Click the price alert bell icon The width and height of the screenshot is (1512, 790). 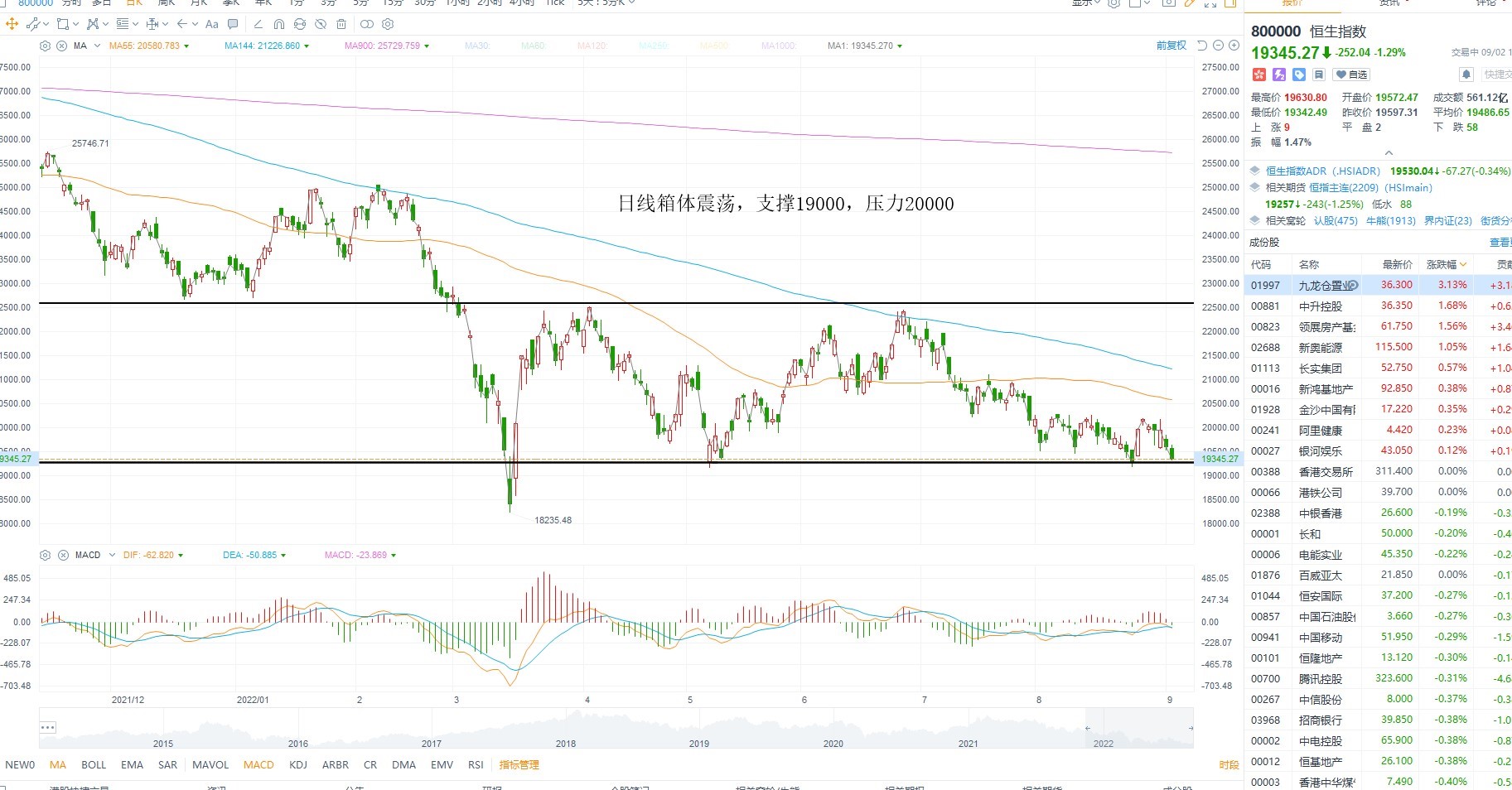click(1466, 75)
